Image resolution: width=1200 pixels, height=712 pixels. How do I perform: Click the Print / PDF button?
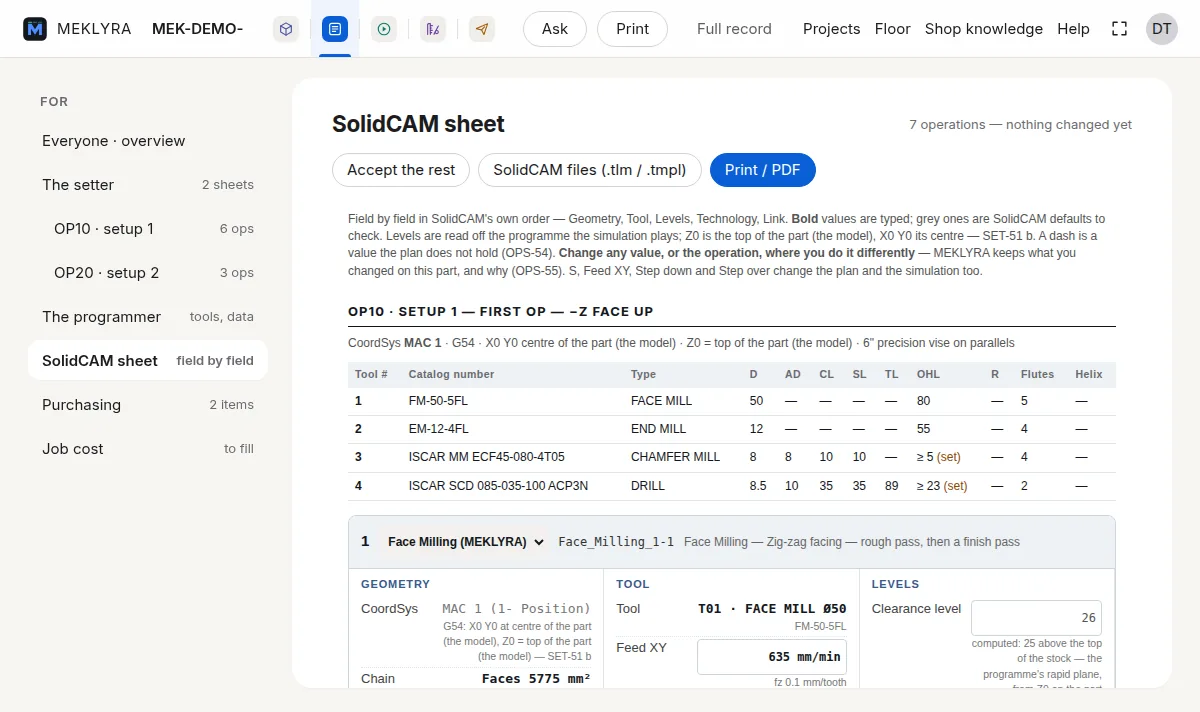point(763,170)
